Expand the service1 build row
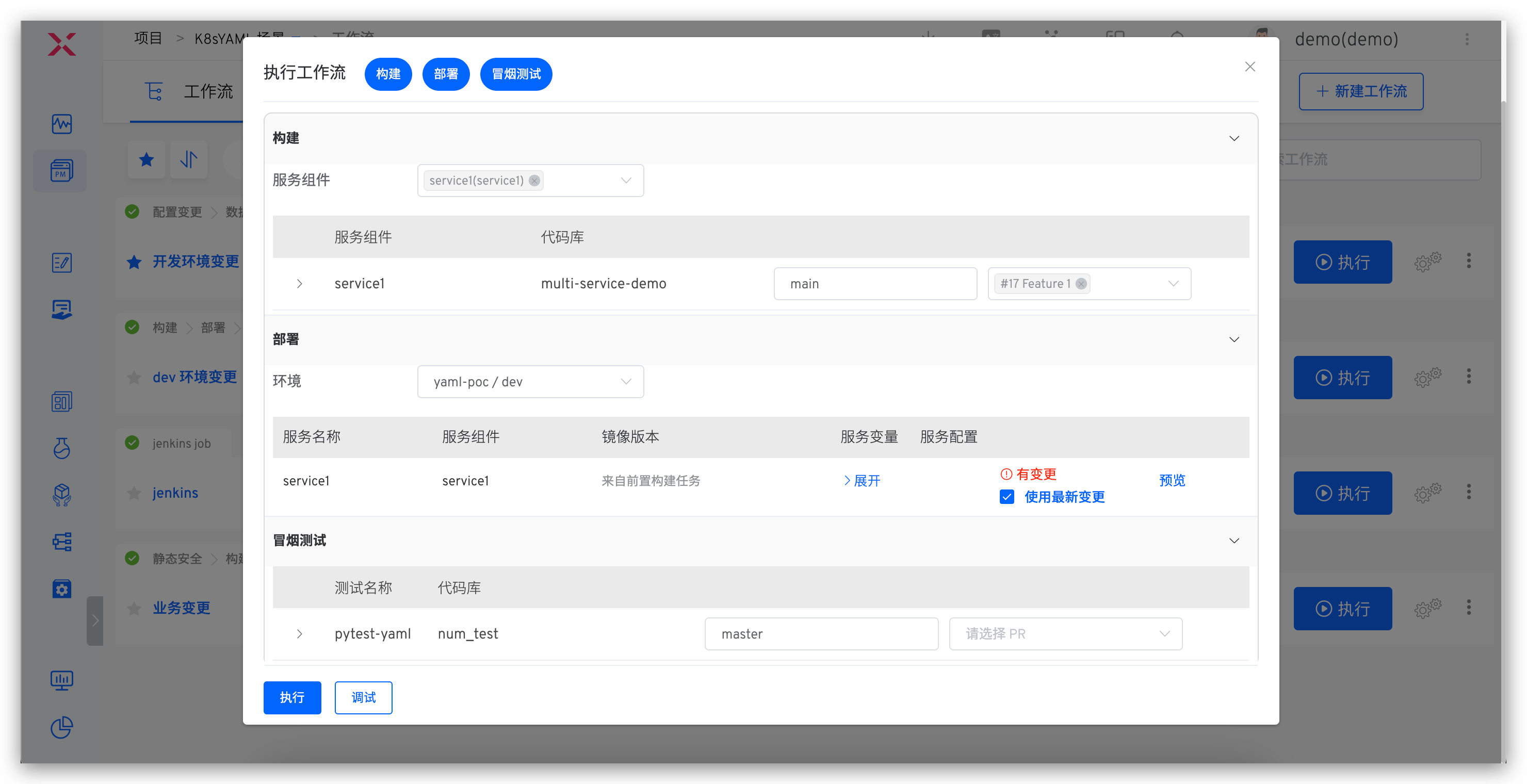 click(x=299, y=284)
